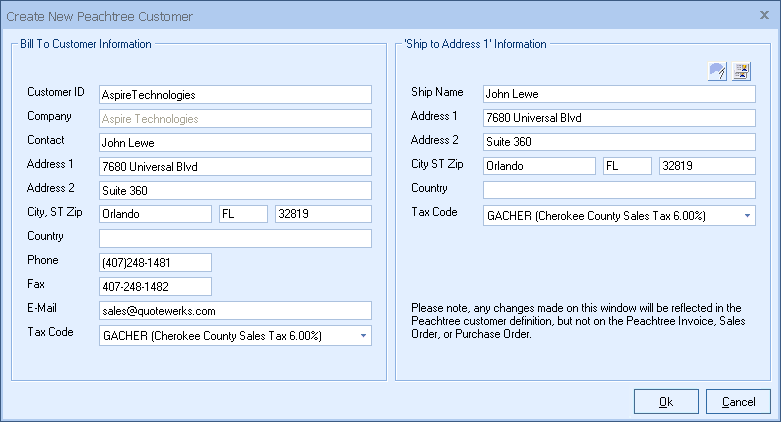The image size is (781, 422).
Task: Click the Ship To city field Orlando
Action: pyautogui.click(x=539, y=166)
